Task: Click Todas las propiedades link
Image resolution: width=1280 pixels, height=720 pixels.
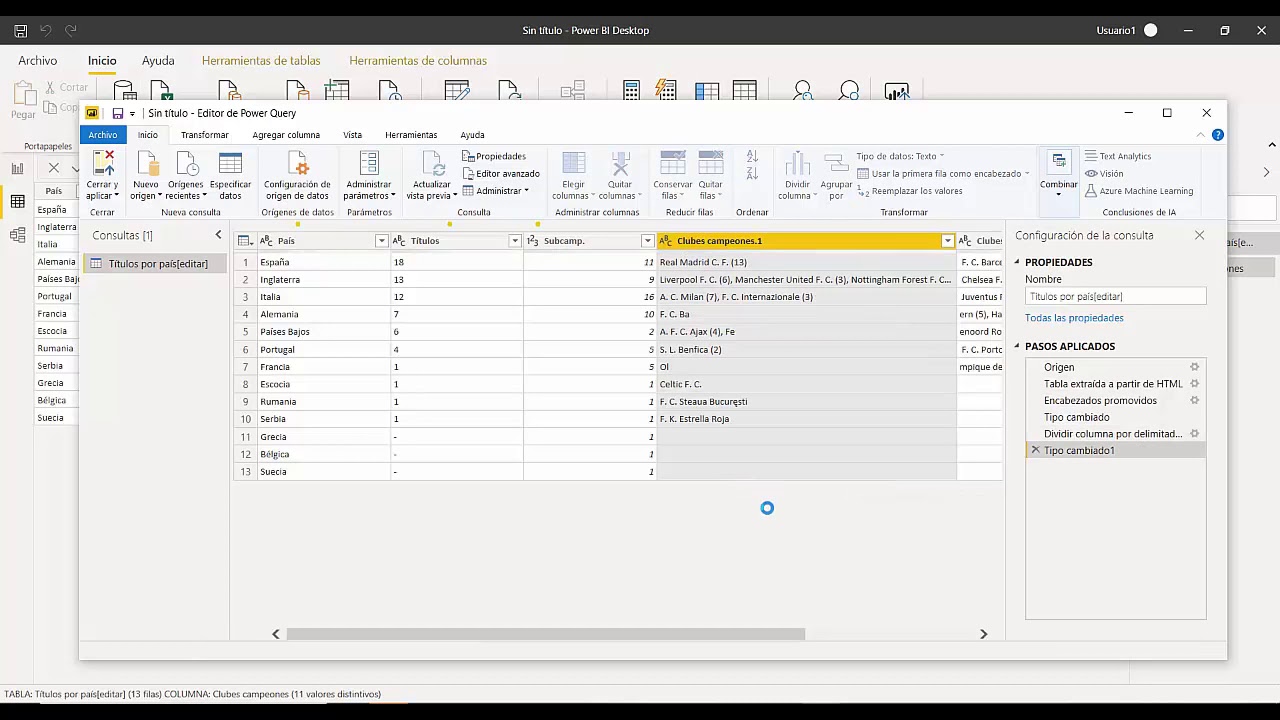Action: coord(1074,318)
